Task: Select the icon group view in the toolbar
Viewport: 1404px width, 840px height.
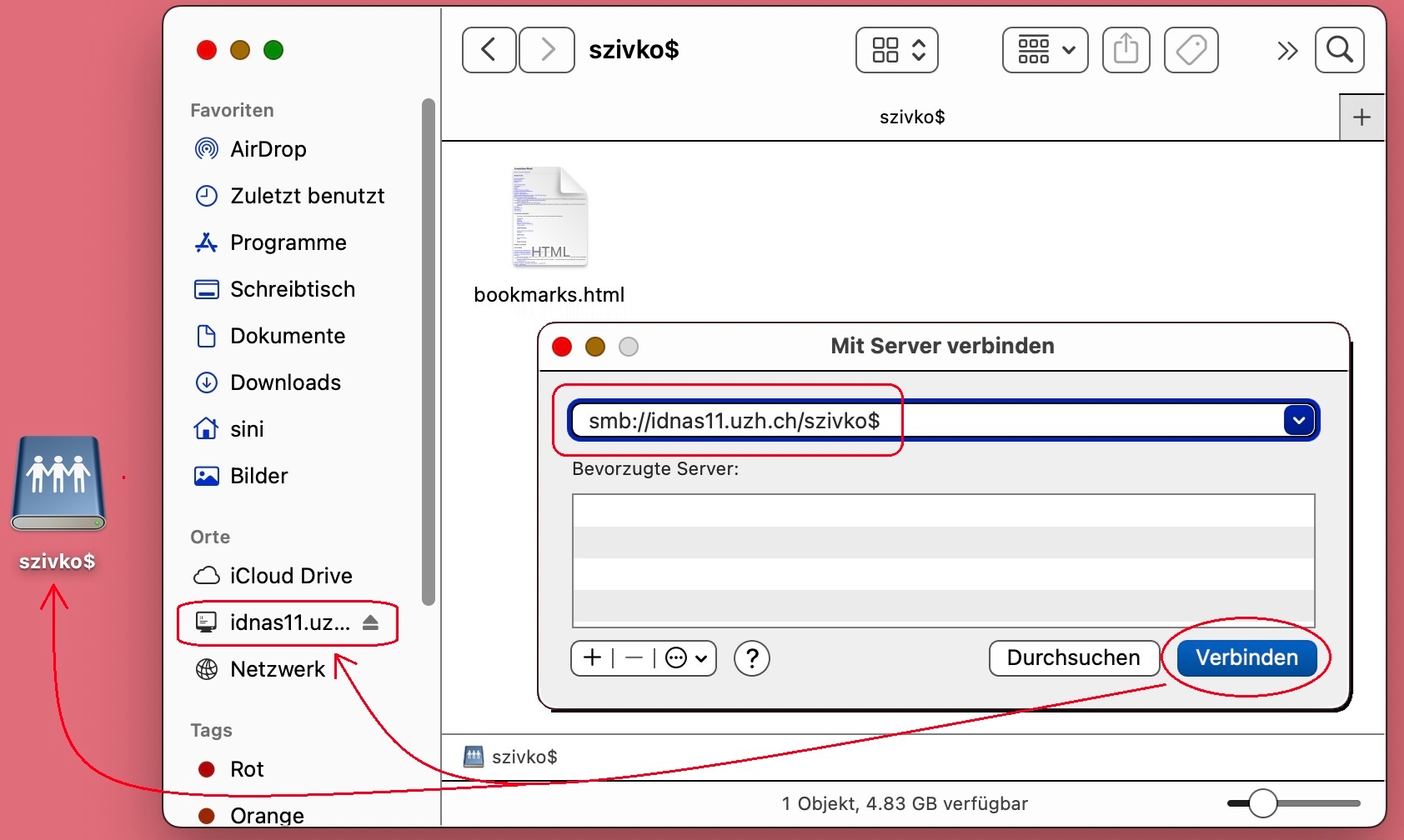Action: tap(885, 50)
